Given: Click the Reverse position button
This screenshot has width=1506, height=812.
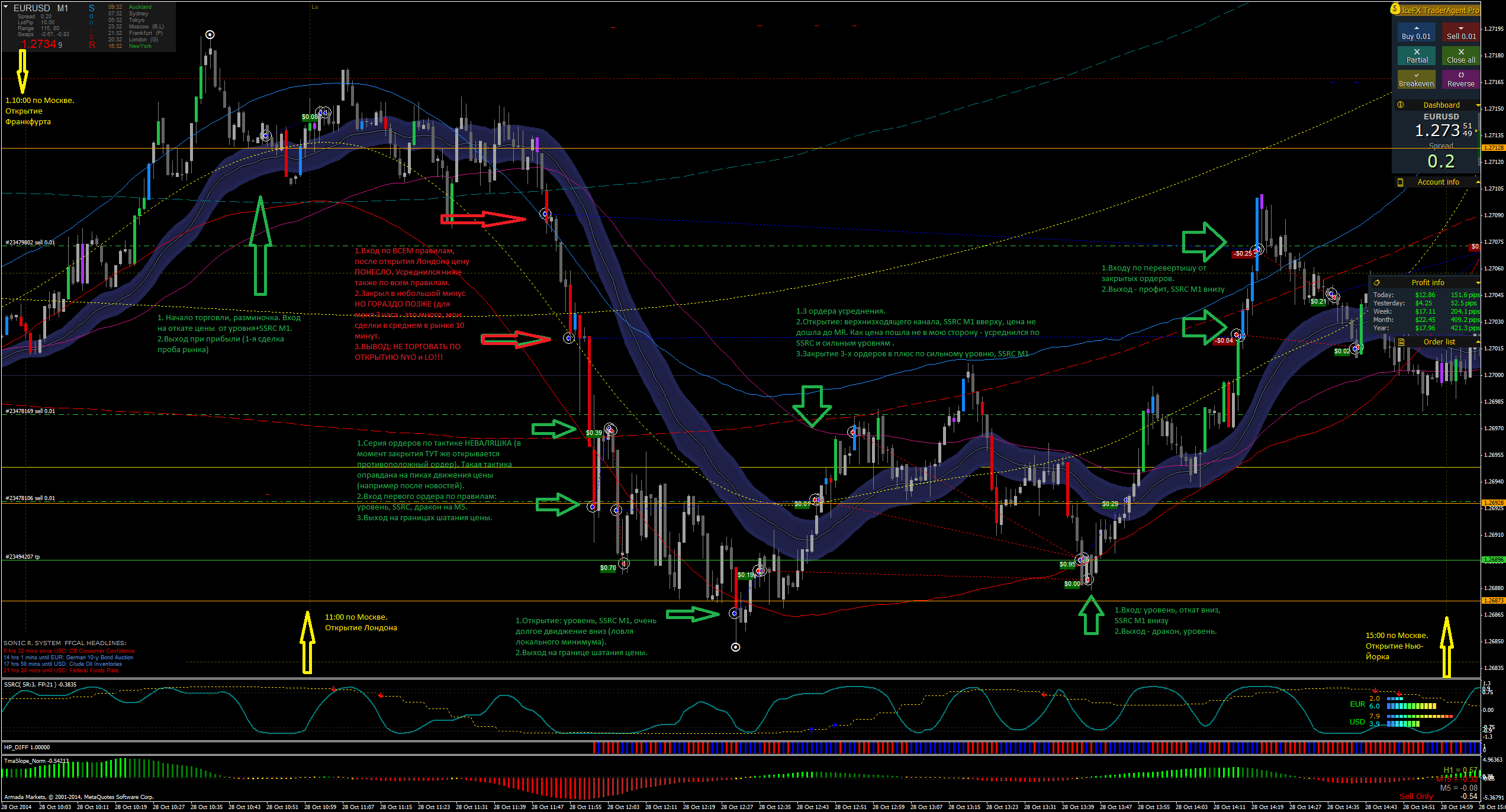Looking at the screenshot, I should pos(1460,80).
